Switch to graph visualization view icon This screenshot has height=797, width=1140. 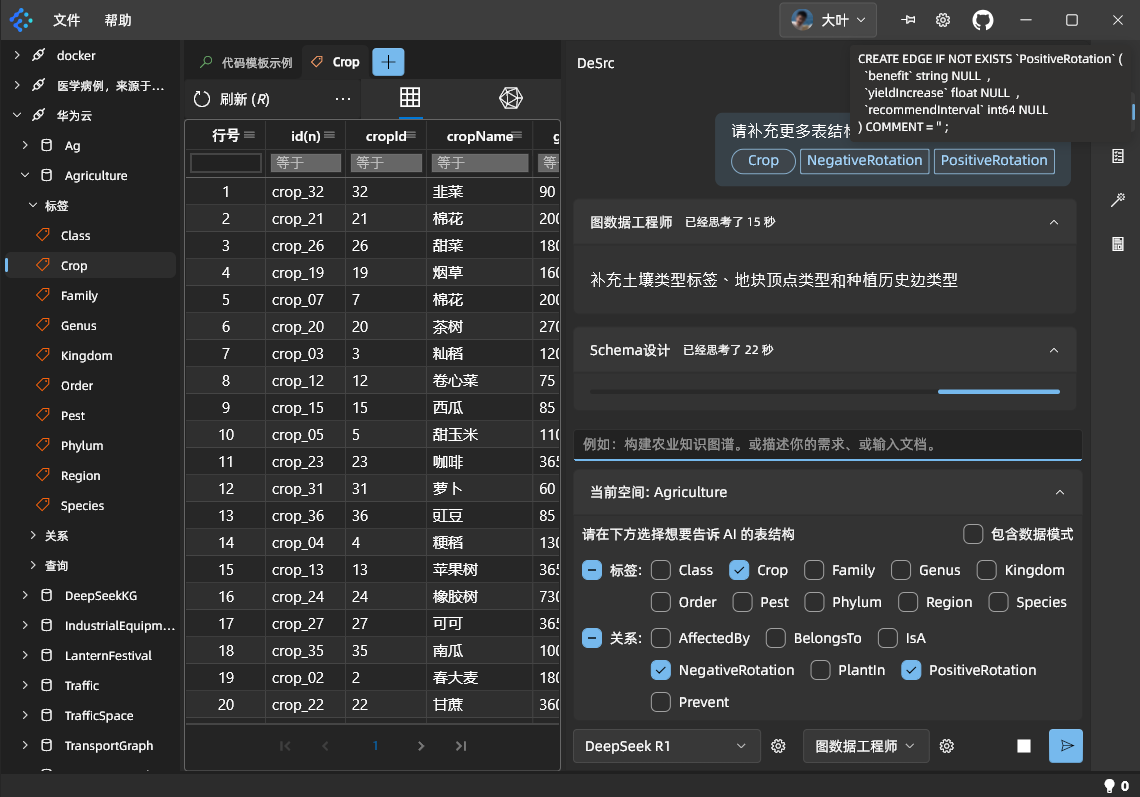click(x=511, y=97)
